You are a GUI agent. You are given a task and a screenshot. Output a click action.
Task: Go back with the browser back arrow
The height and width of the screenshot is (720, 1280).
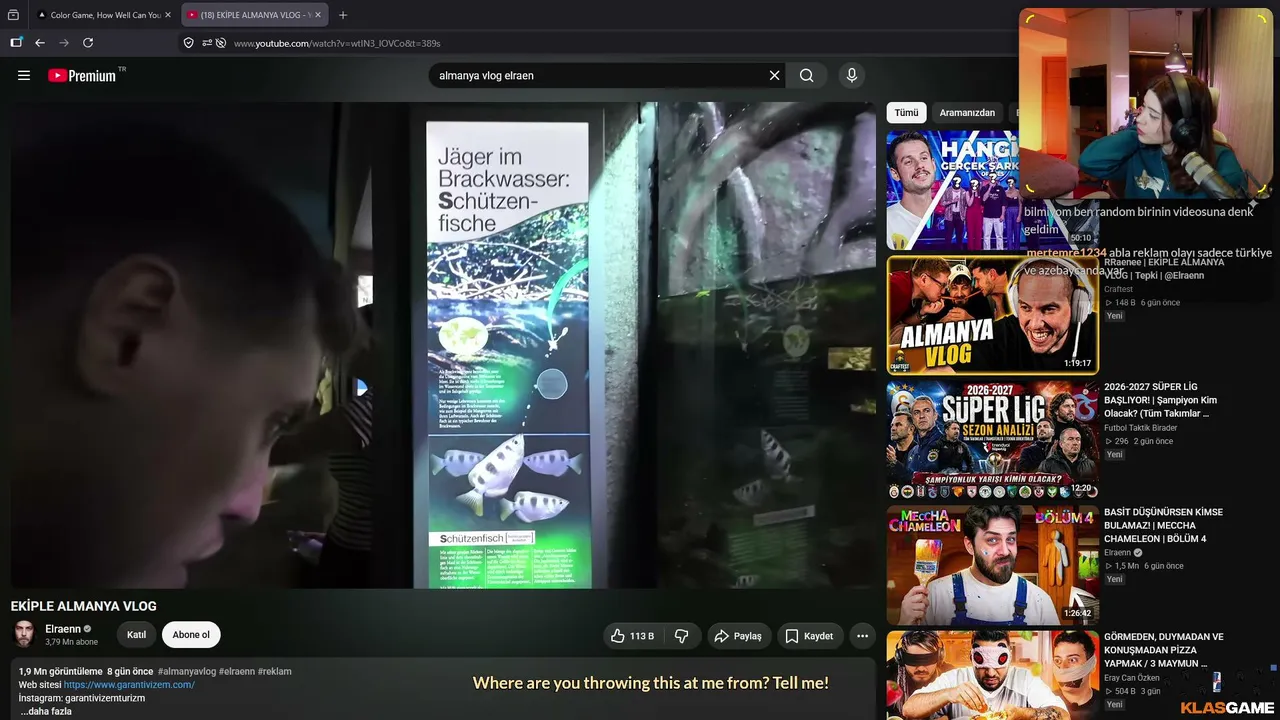40,43
